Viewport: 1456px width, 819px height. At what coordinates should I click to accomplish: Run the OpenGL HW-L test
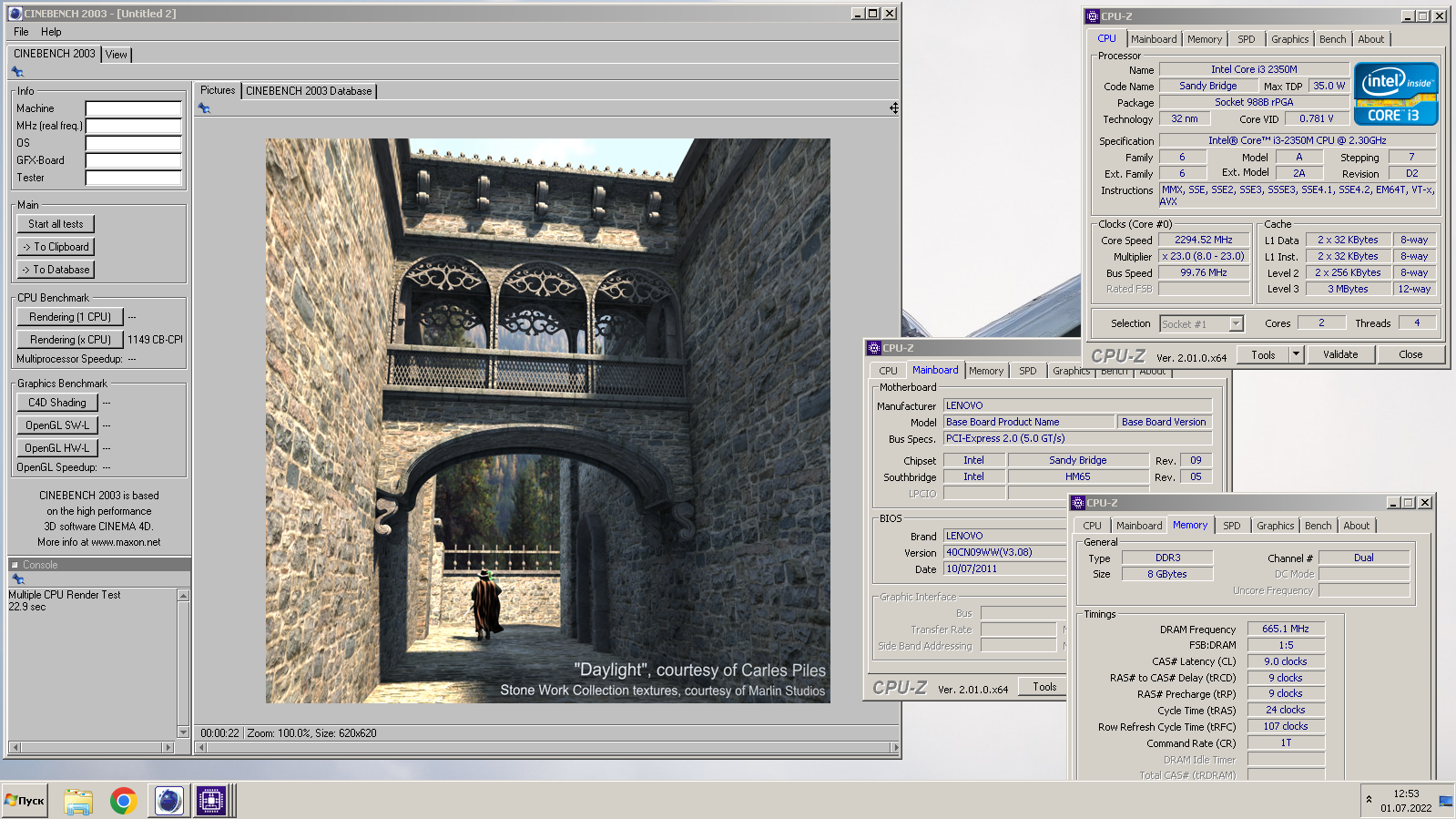(57, 448)
